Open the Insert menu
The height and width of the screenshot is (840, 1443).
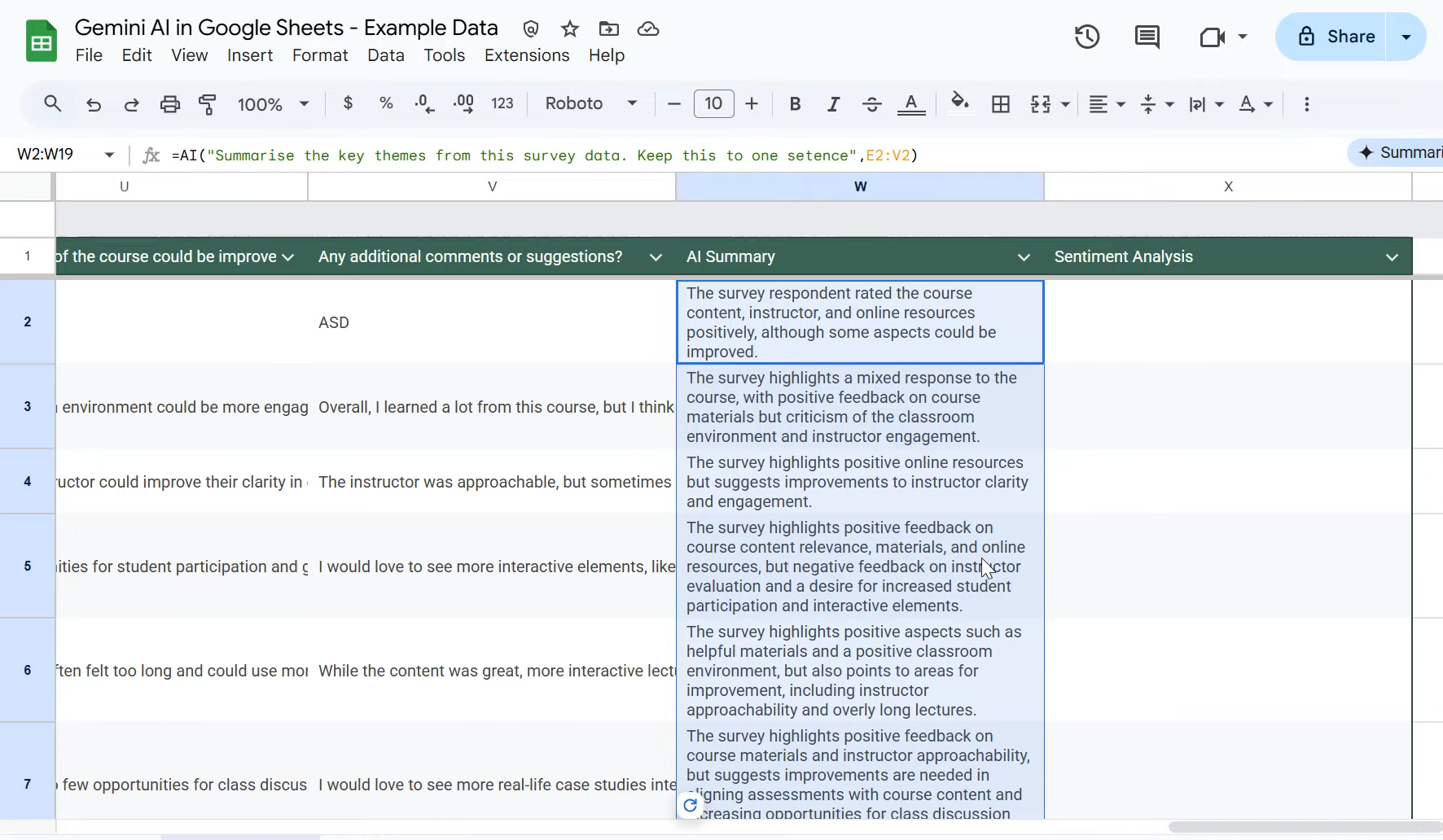coord(250,55)
